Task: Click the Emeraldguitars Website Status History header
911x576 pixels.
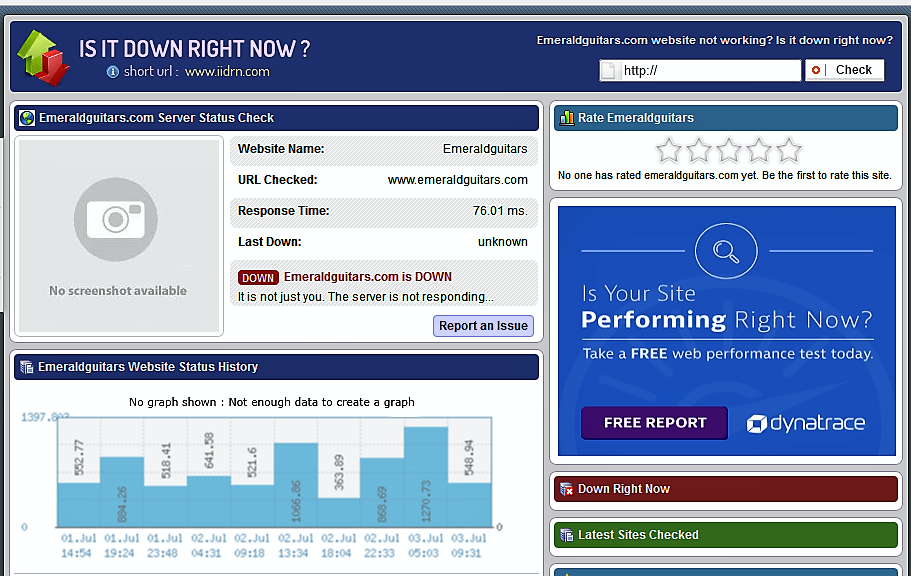Action: coord(277,367)
